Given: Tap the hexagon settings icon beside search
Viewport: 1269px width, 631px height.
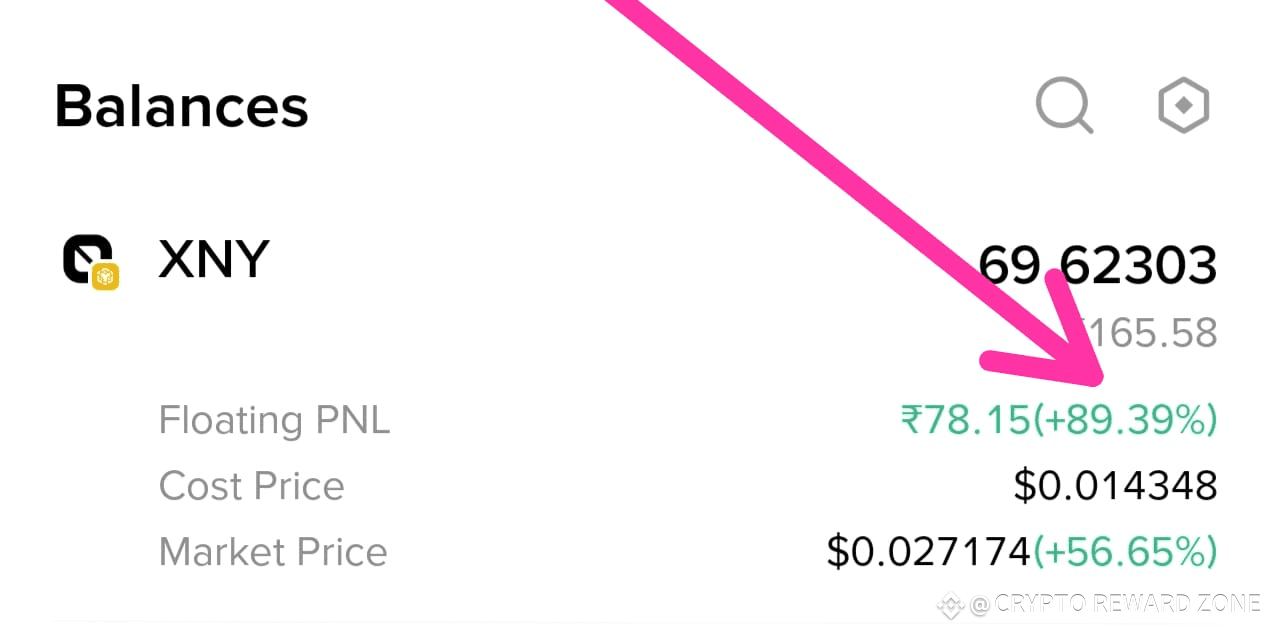Looking at the screenshot, I should 1184,105.
